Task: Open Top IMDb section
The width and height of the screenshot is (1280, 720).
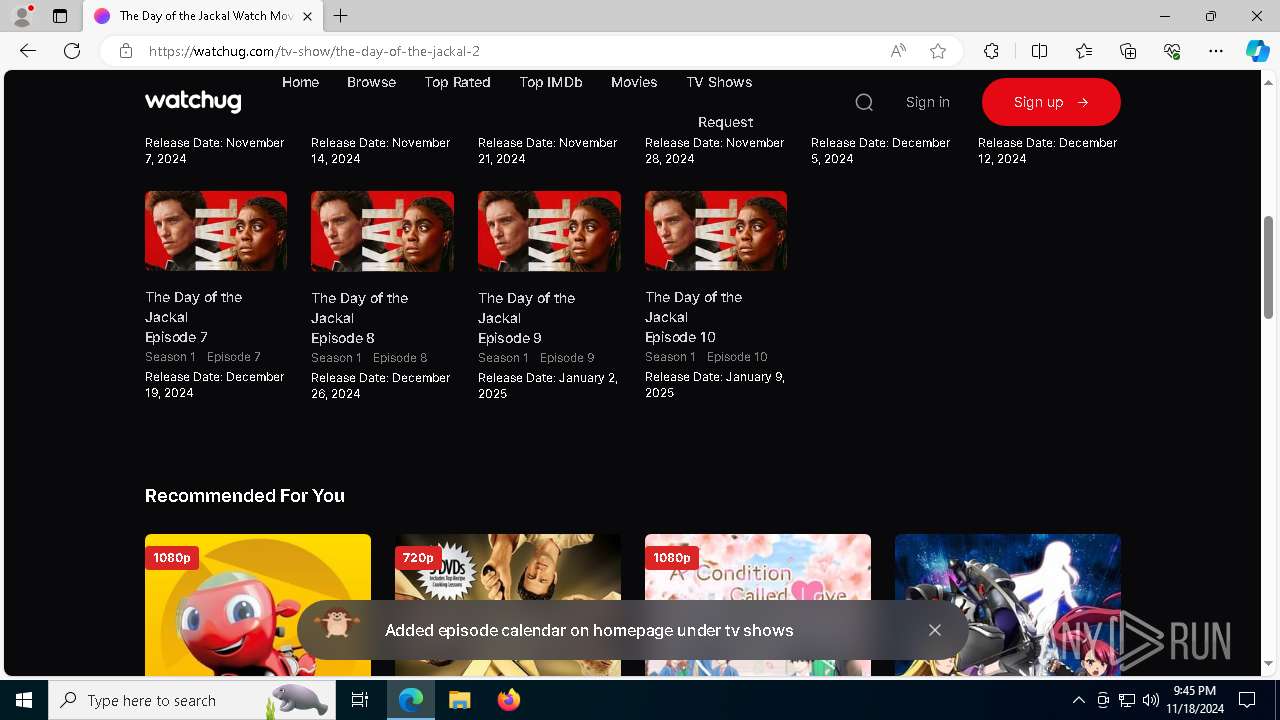Action: (550, 82)
